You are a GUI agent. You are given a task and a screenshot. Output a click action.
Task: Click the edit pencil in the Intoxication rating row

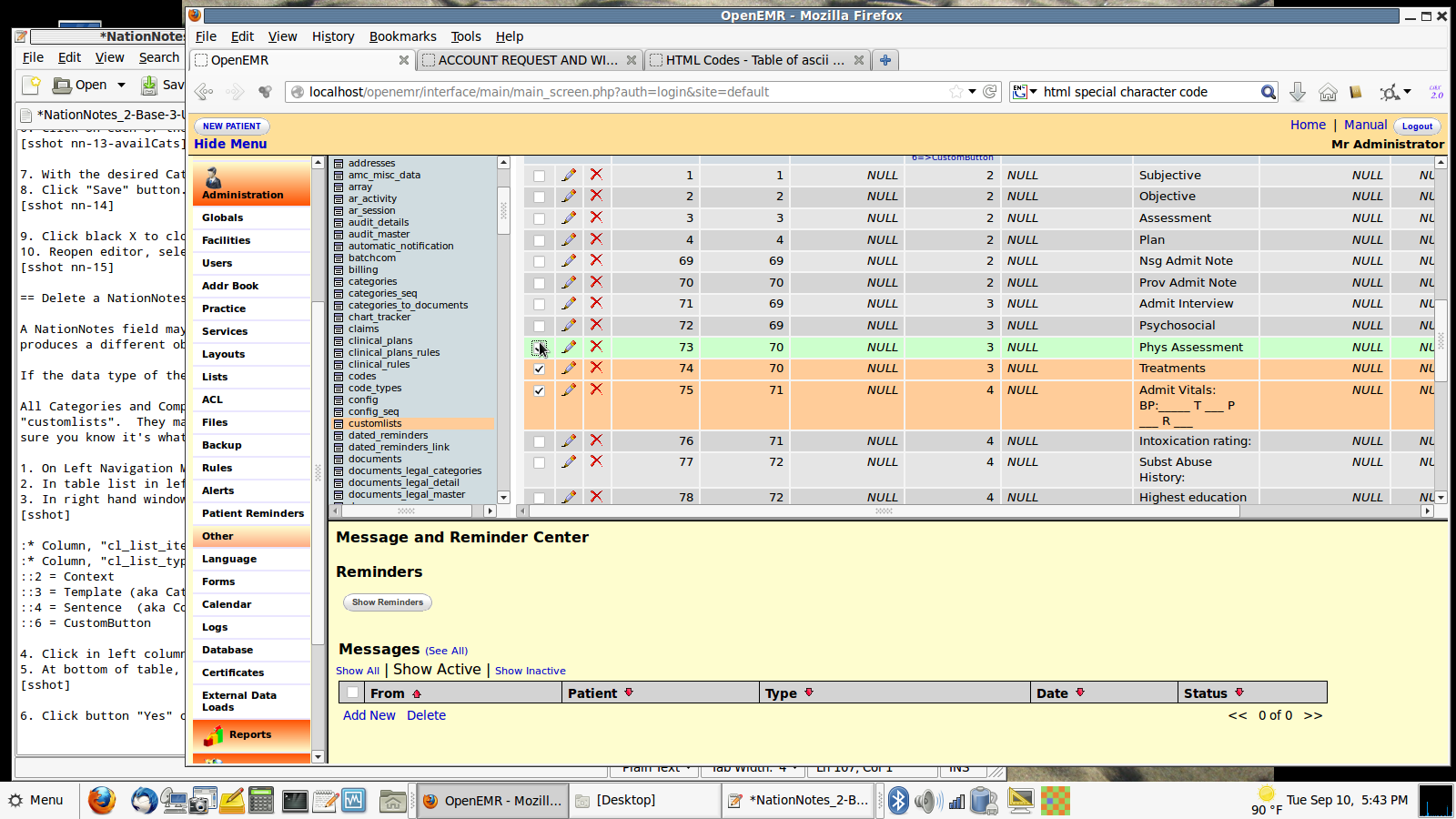point(569,440)
